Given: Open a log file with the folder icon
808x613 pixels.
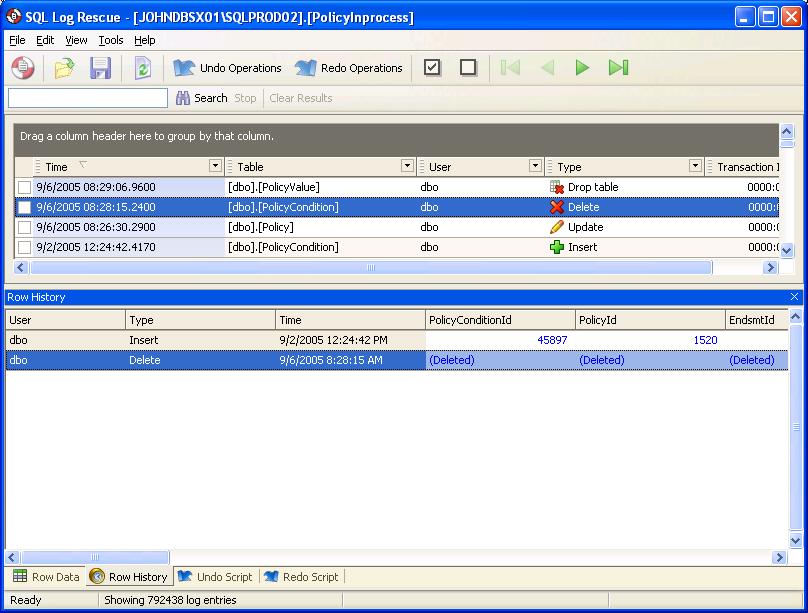Looking at the screenshot, I should (x=64, y=67).
